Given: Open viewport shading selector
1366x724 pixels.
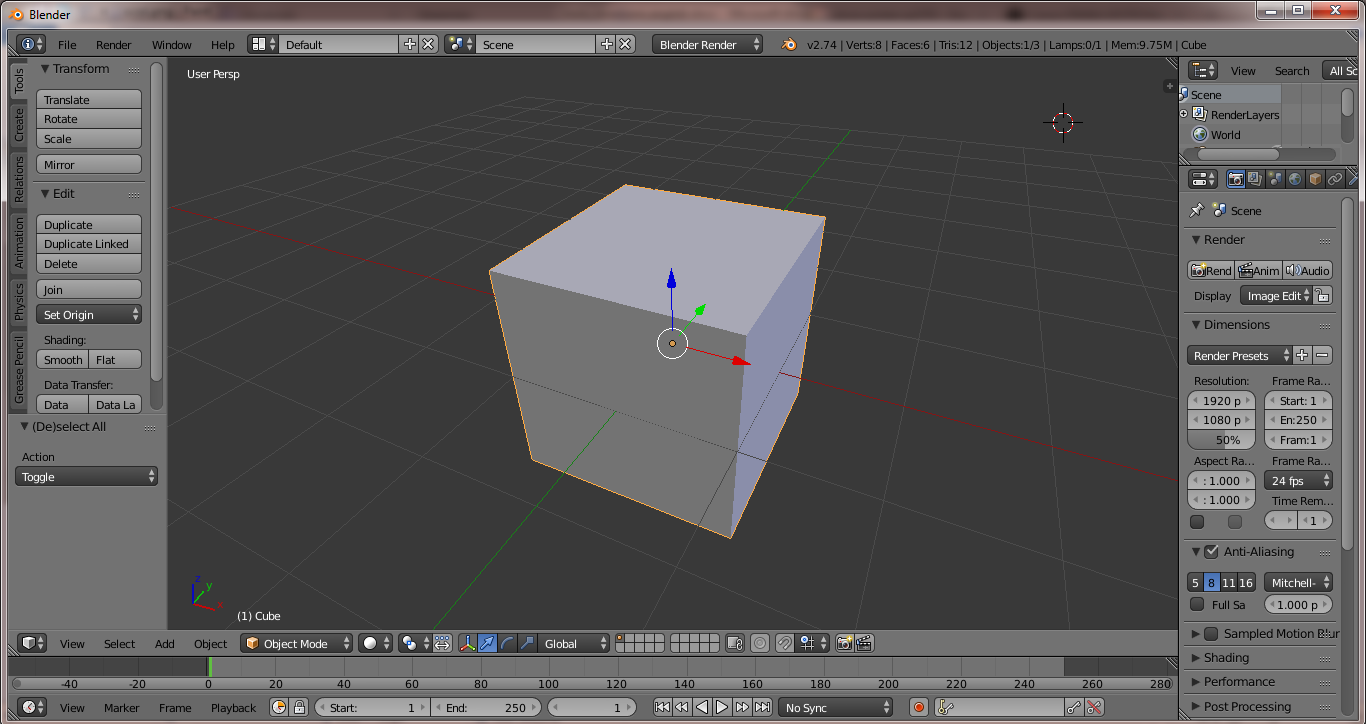Looking at the screenshot, I should tap(375, 643).
